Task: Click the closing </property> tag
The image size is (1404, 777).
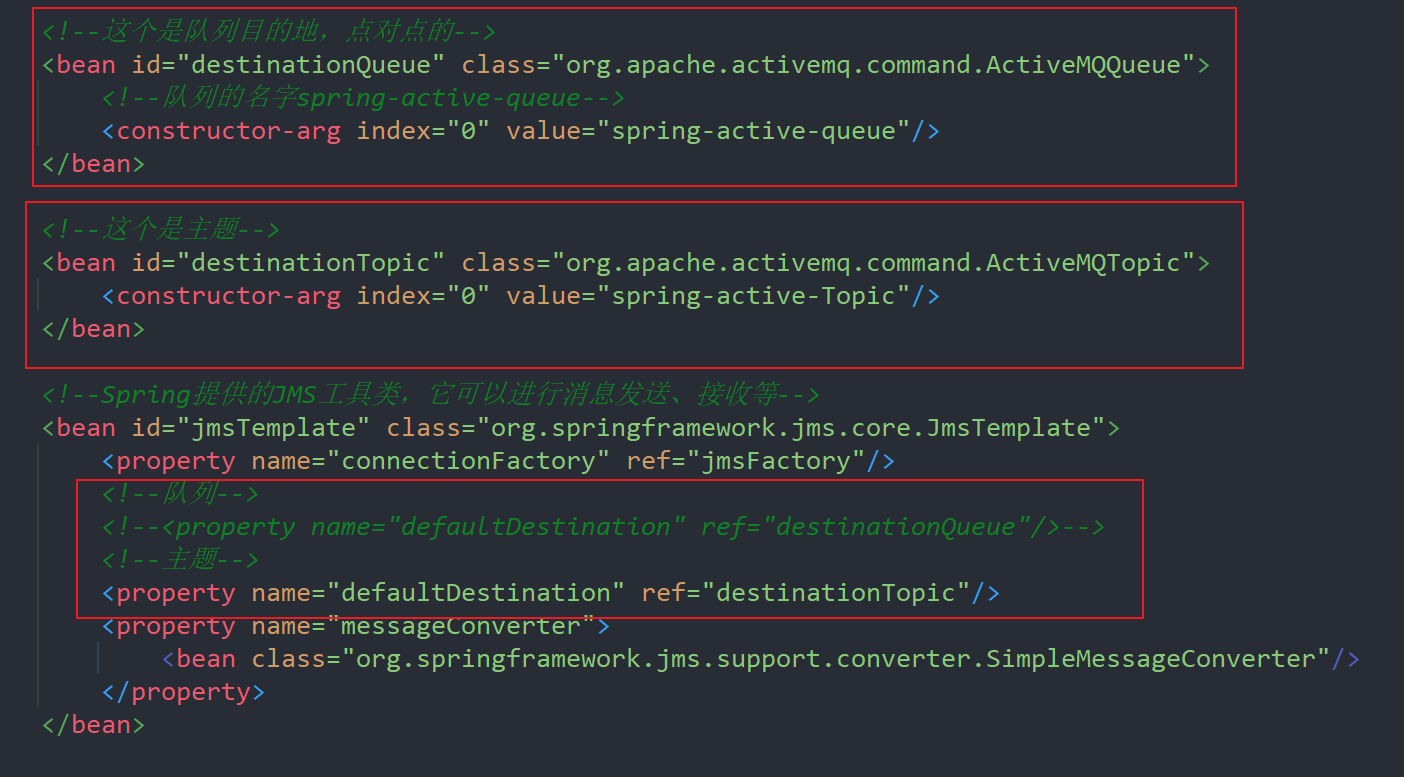Action: [183, 692]
